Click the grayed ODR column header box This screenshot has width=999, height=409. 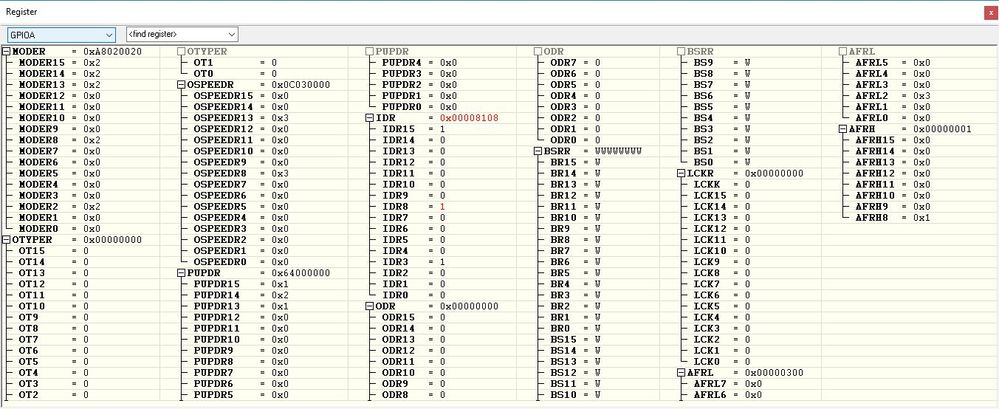[x=537, y=51]
